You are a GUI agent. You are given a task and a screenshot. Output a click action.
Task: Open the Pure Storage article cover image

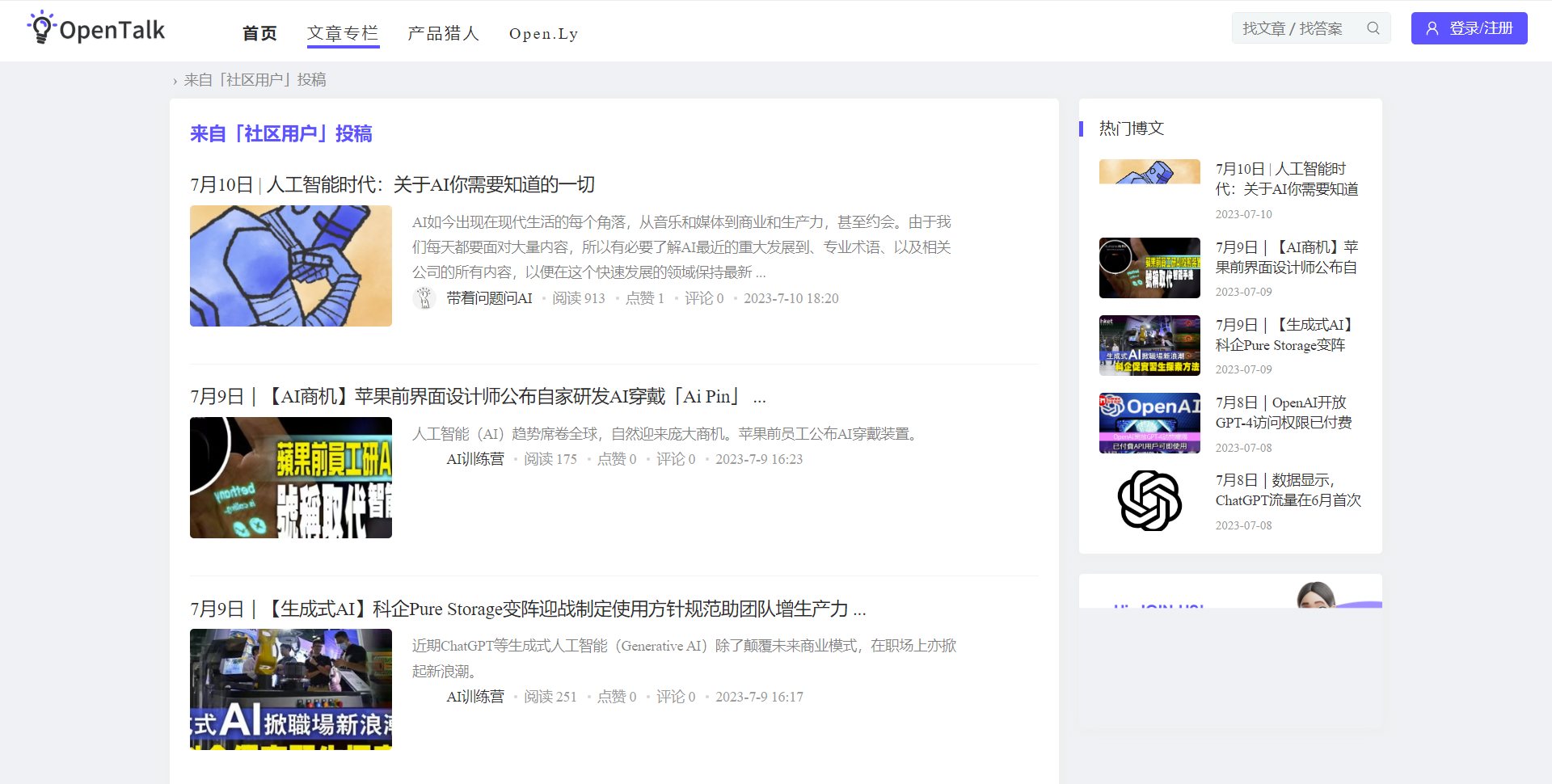point(290,689)
